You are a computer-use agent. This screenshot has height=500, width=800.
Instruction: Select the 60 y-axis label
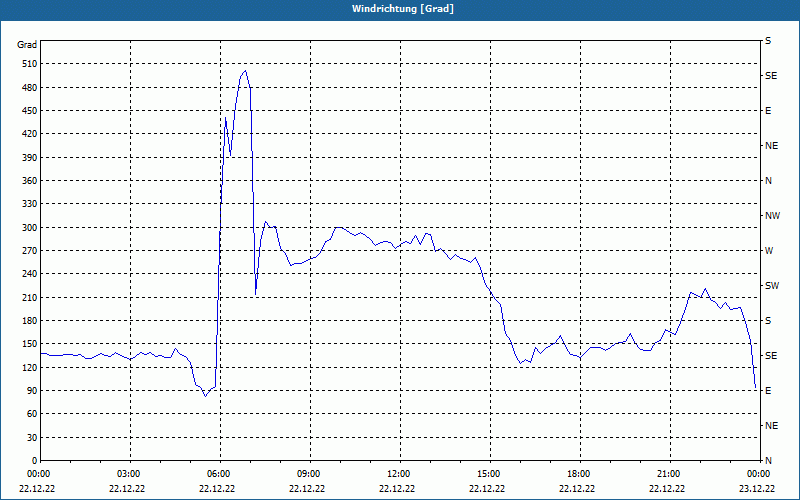33,414
